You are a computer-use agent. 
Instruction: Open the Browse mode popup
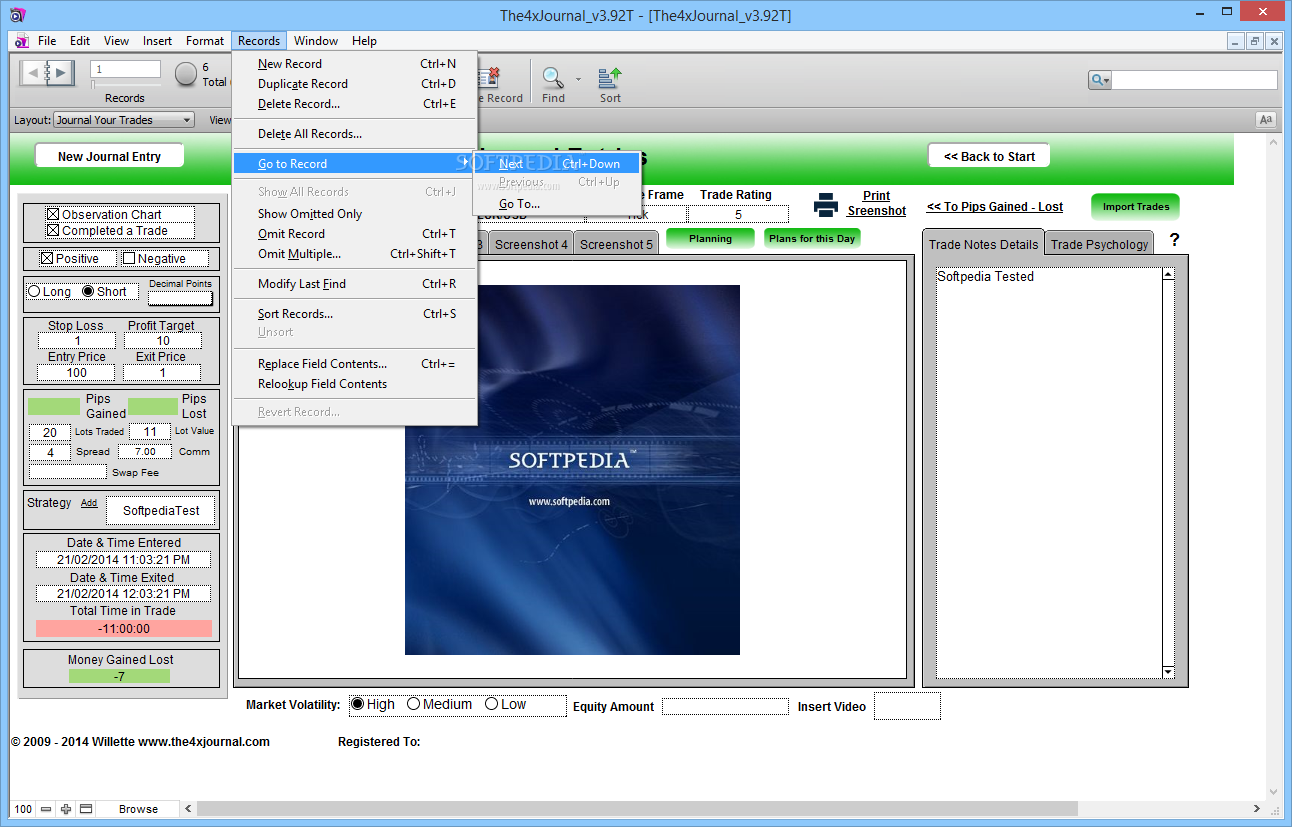coord(138,809)
